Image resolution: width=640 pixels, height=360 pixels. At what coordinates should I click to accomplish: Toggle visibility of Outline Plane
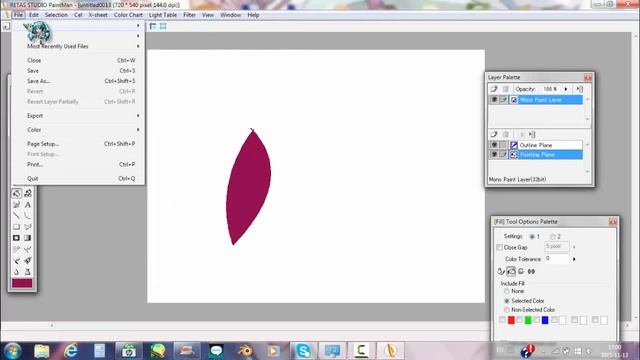(x=494, y=145)
